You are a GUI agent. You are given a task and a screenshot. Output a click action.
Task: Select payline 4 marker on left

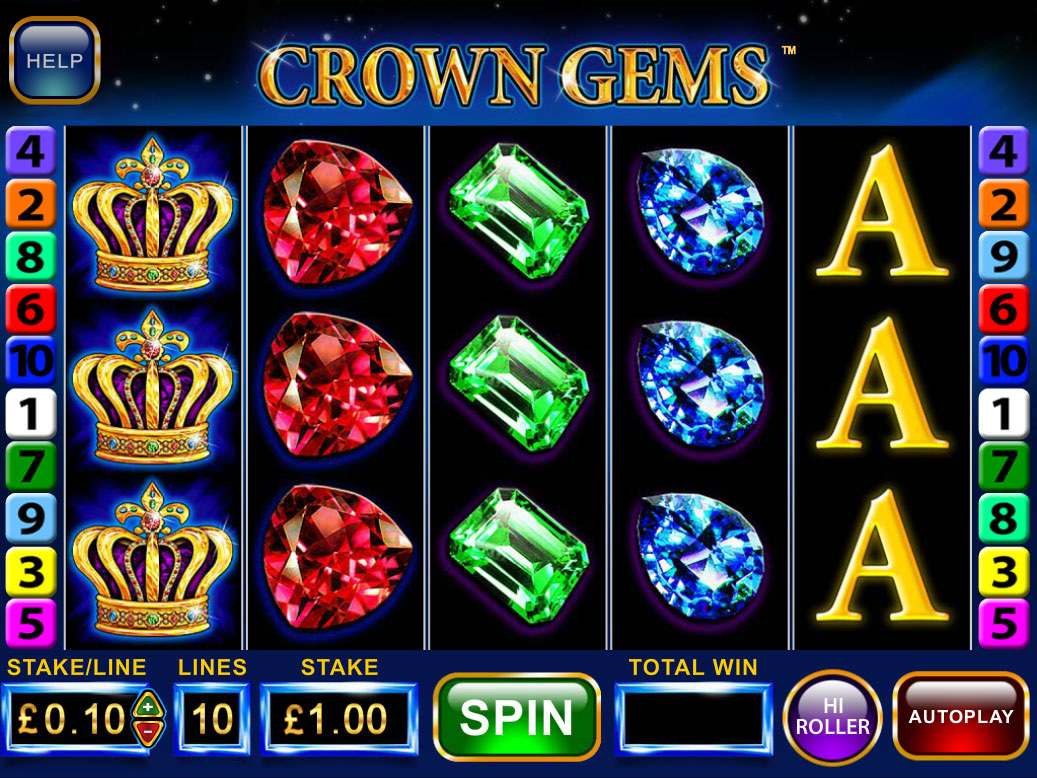(x=30, y=151)
